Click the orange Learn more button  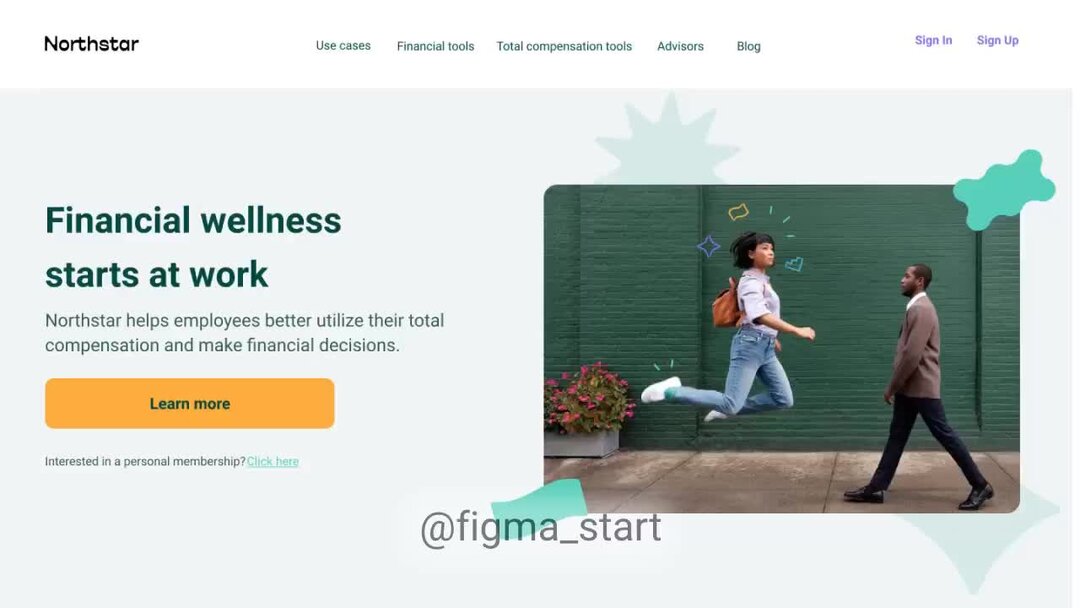point(189,403)
